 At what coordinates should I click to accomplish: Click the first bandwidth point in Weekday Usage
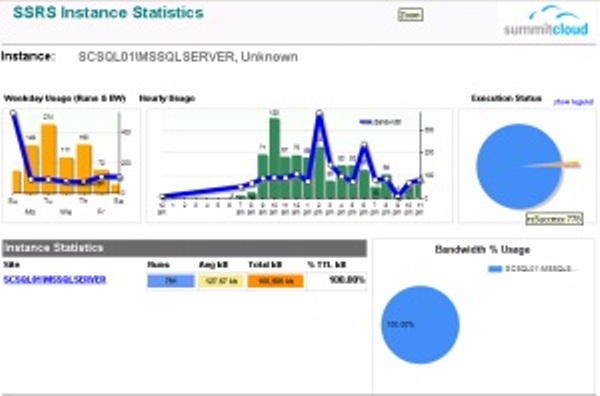coord(13,113)
